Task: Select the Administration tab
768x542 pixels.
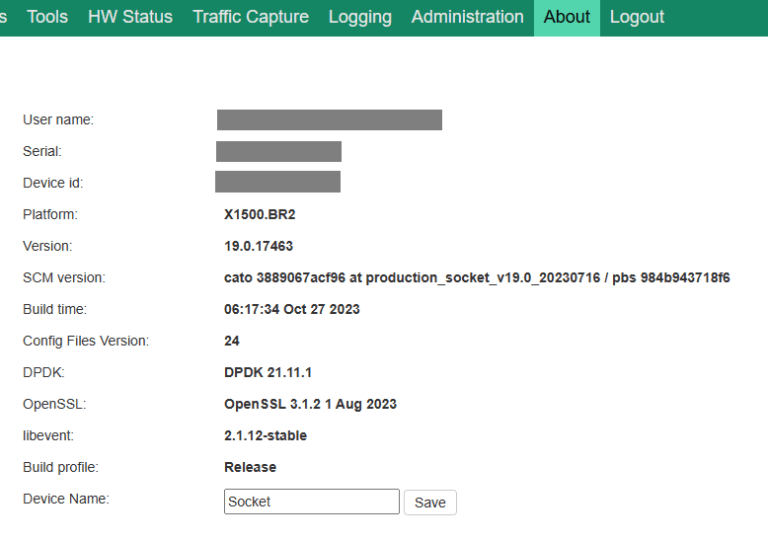Action: click(467, 17)
